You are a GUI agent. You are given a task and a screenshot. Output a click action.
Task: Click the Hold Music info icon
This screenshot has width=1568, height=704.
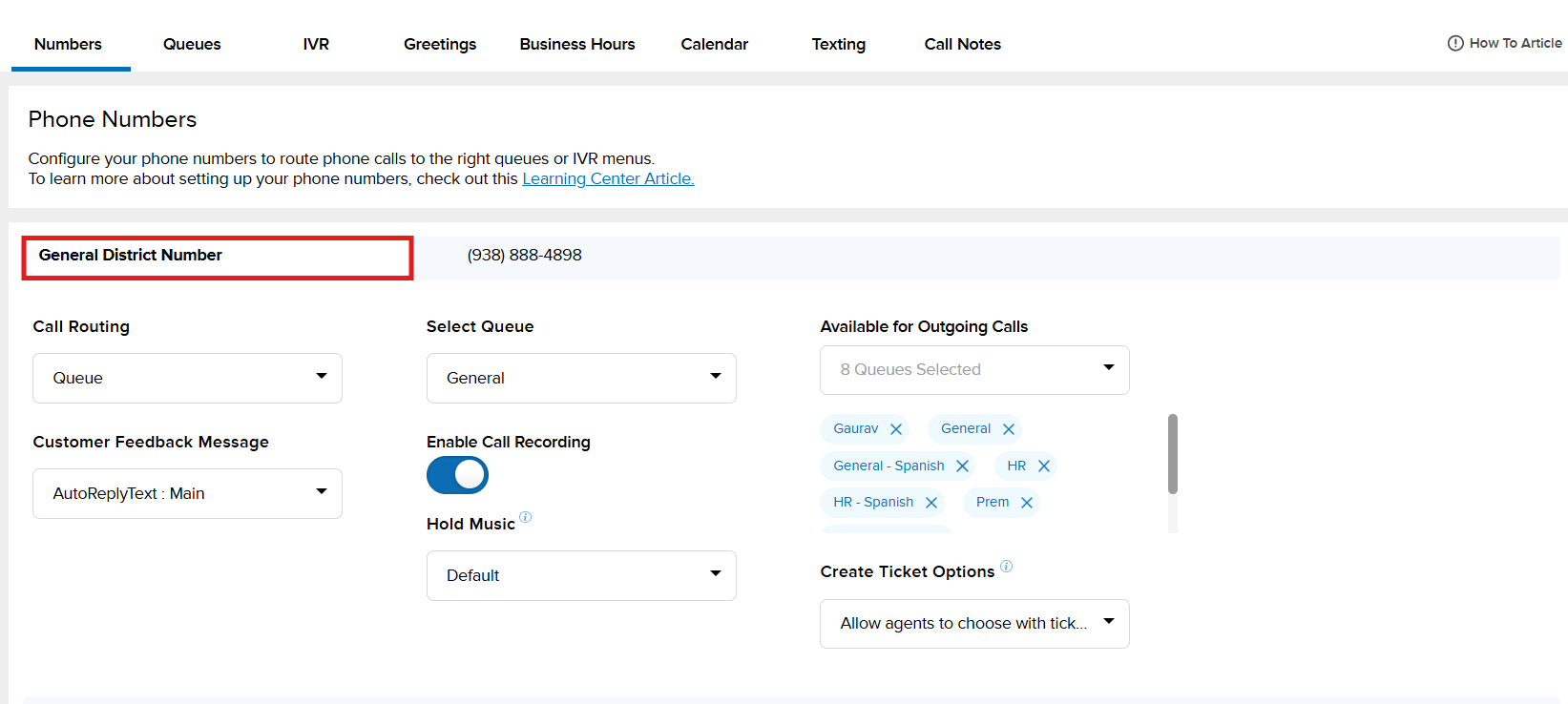coord(525,518)
